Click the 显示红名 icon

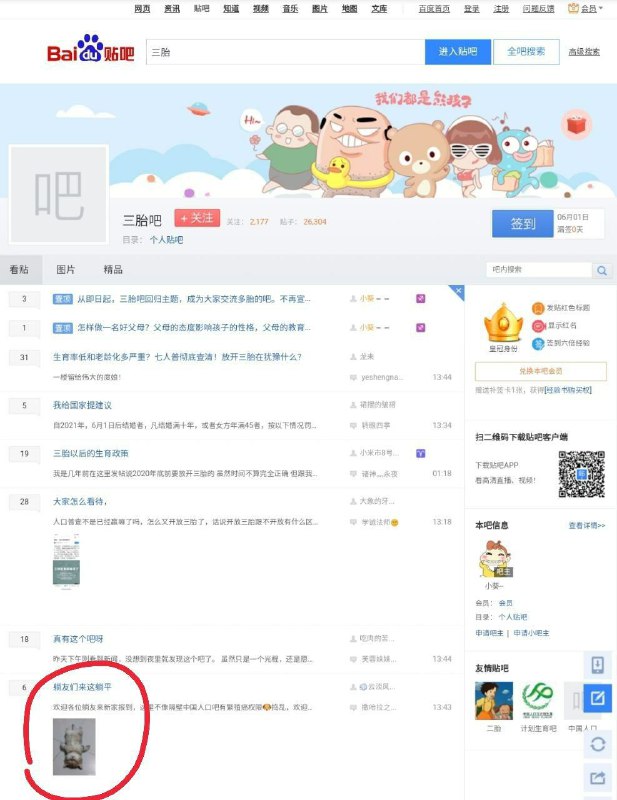click(538, 326)
